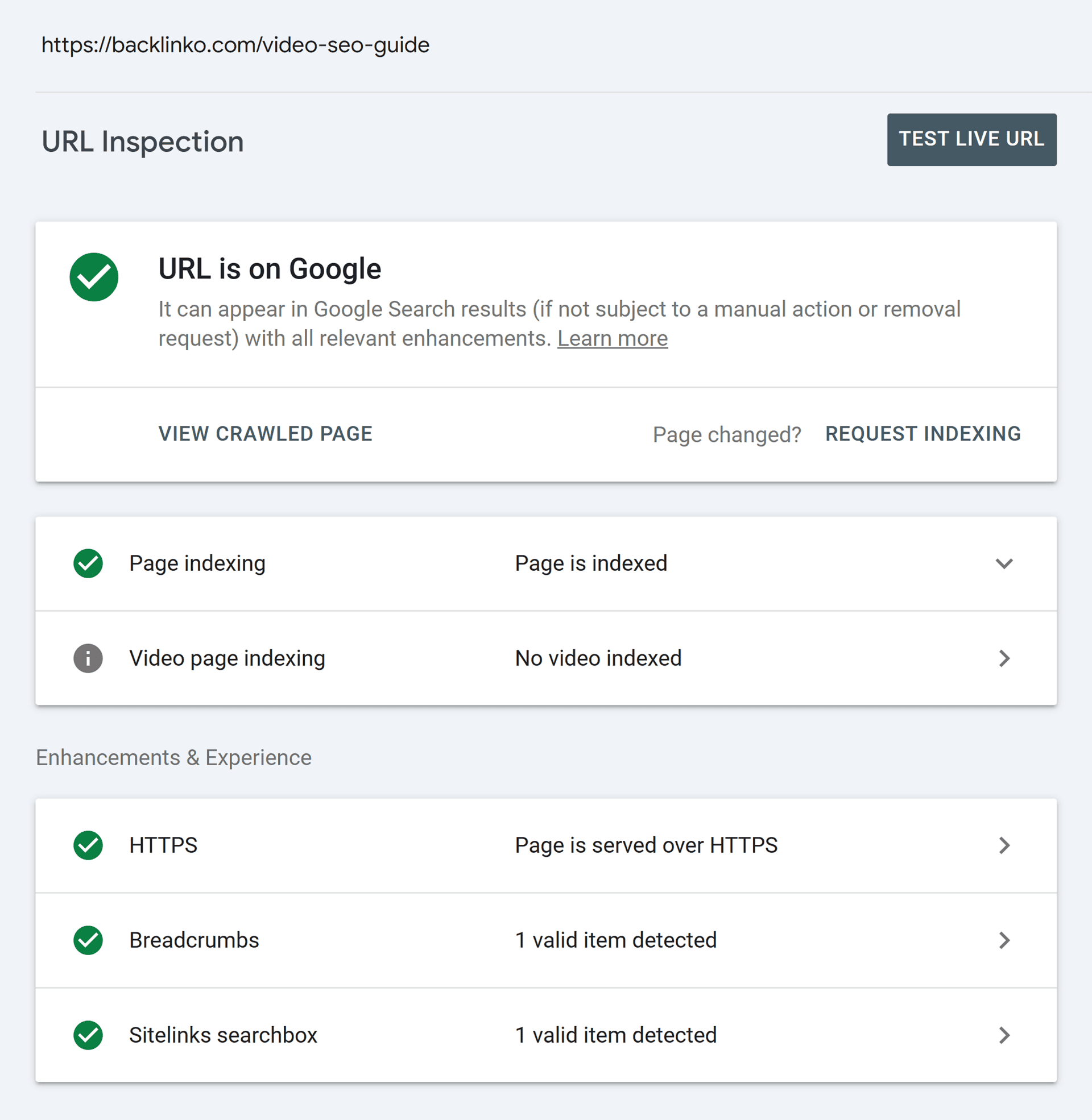The width and height of the screenshot is (1092, 1120).
Task: Open HTTPS details with right chevron
Action: point(1004,845)
